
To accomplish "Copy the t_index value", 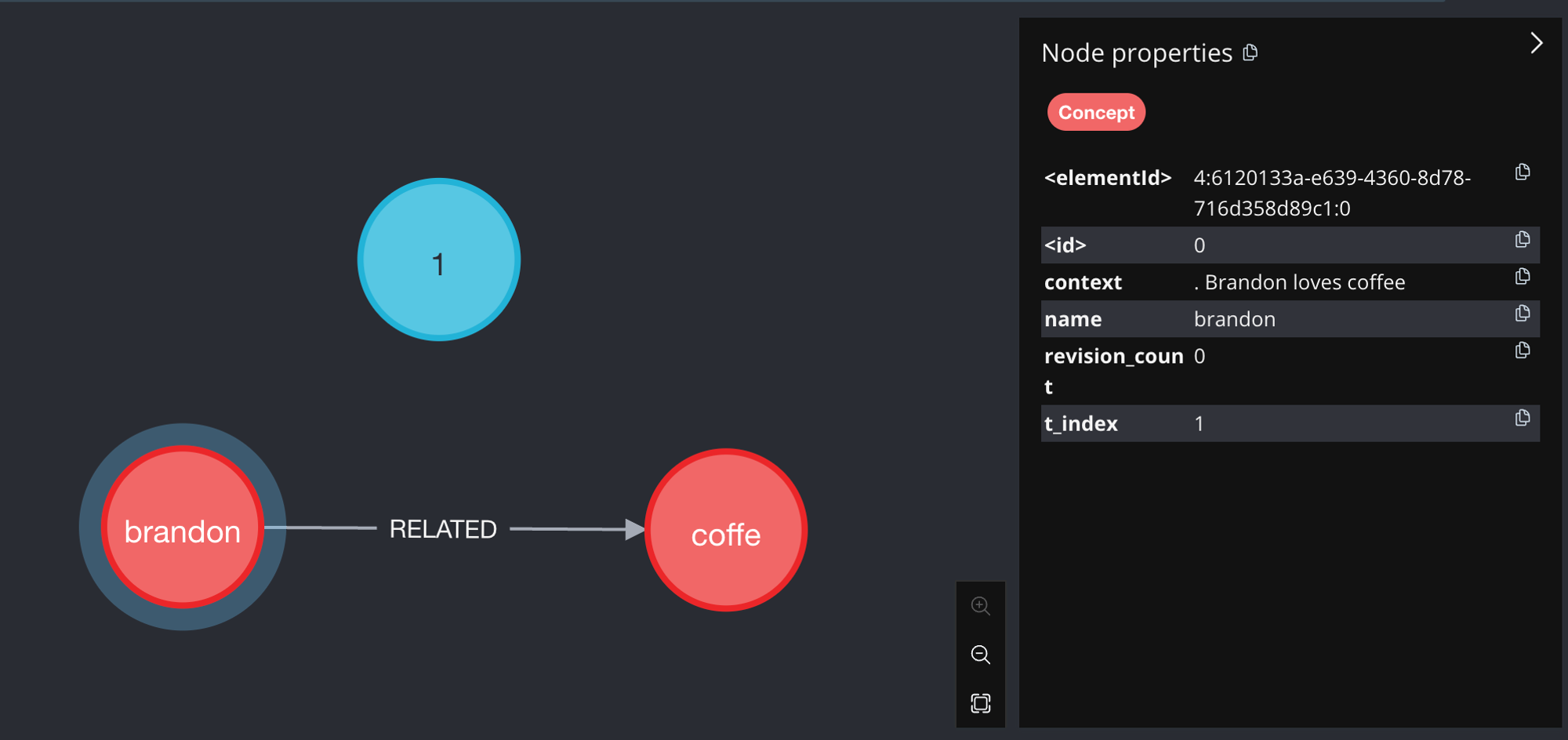I will click(x=1522, y=418).
